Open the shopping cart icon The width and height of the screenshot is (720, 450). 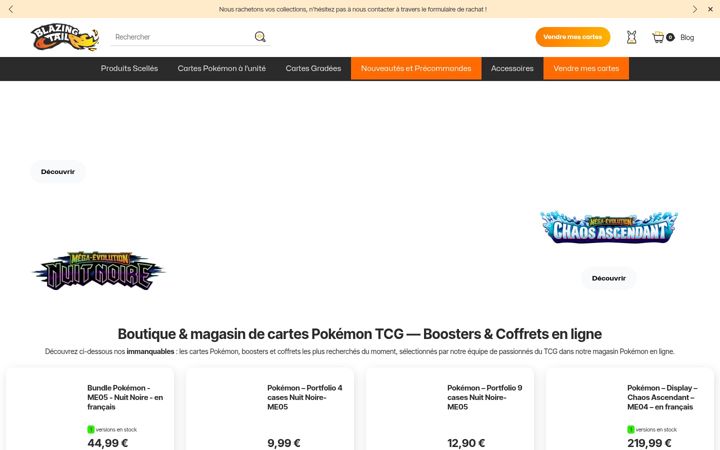[658, 37]
